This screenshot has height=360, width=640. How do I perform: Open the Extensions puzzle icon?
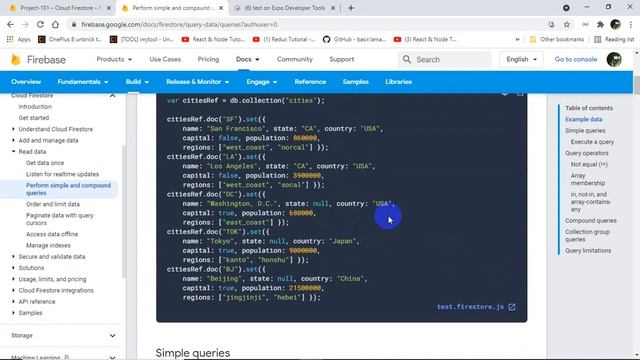click(x=600, y=24)
